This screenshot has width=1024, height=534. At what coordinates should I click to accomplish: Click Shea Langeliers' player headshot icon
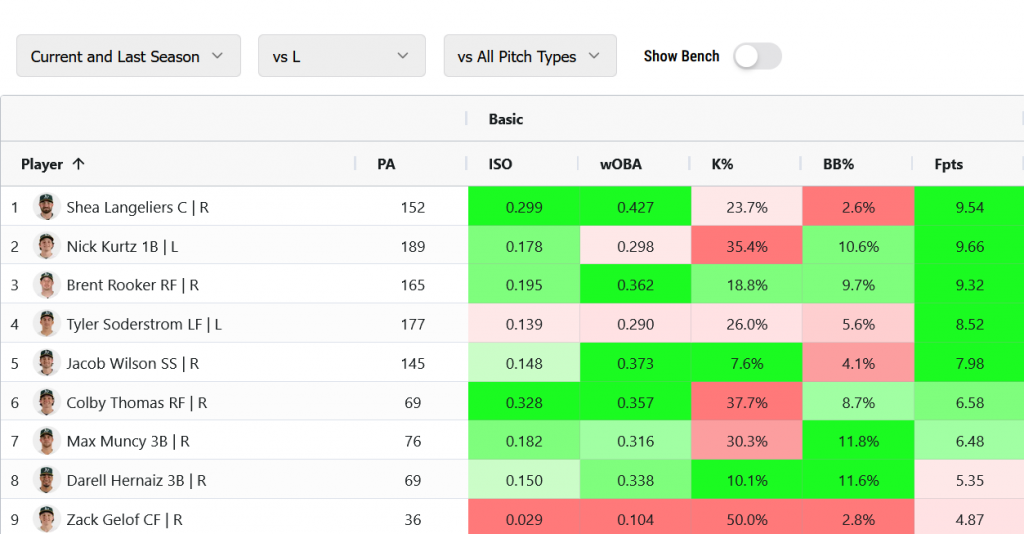45,207
